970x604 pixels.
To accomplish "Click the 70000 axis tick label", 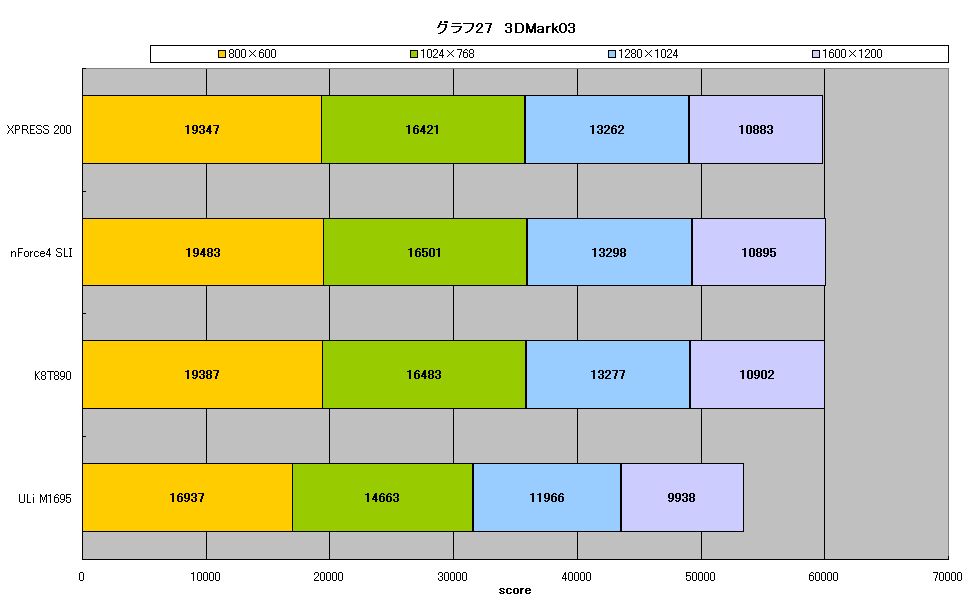I will tap(947, 577).
